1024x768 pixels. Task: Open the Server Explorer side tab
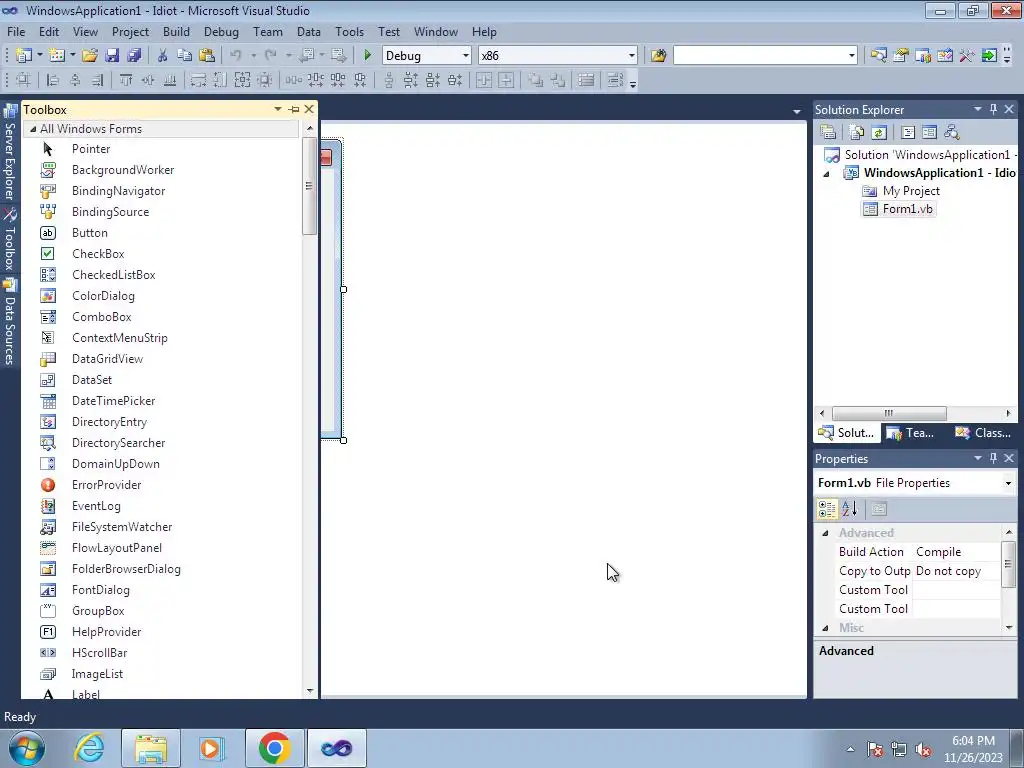(x=10, y=152)
